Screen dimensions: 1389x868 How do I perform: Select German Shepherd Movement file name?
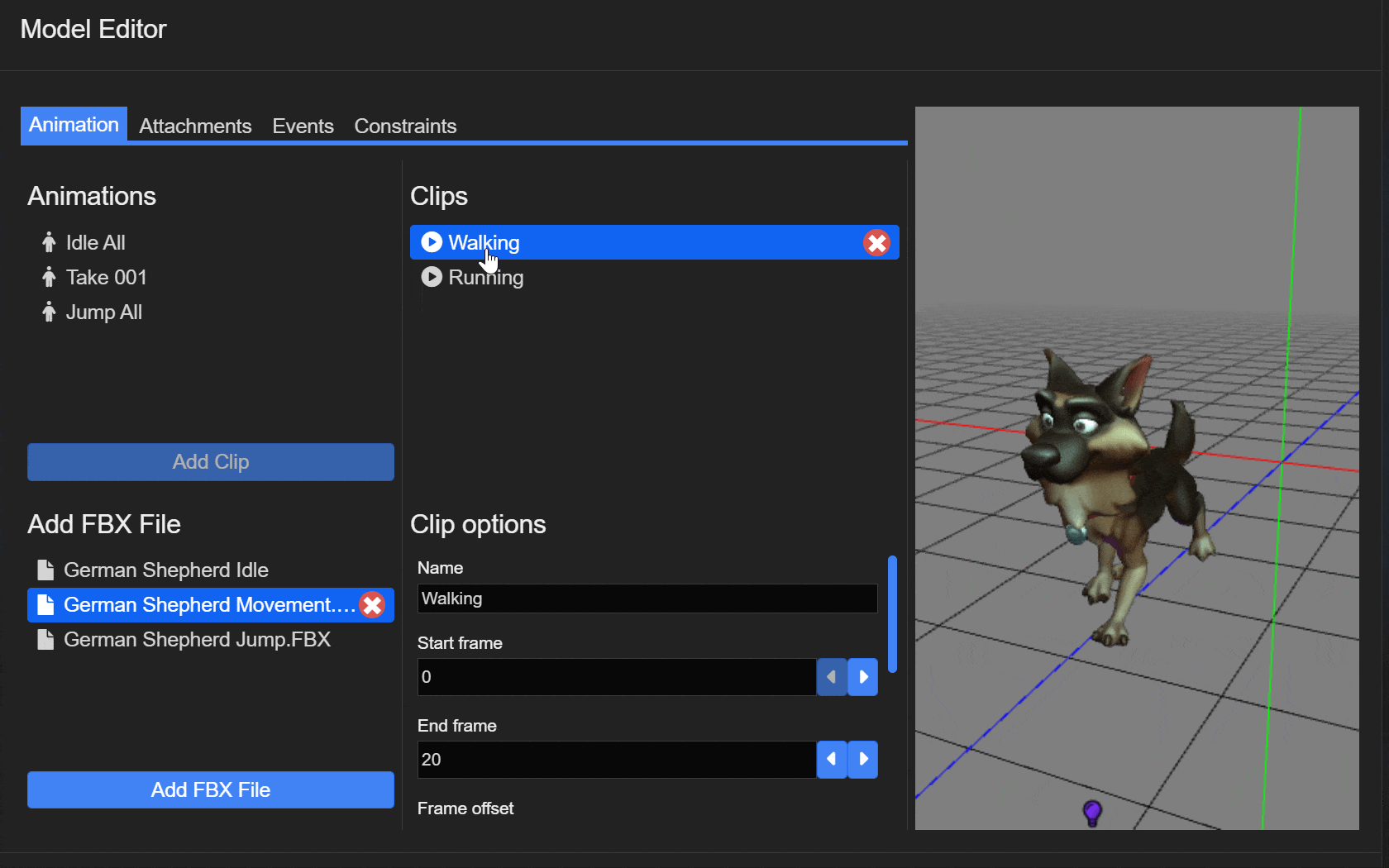(209, 604)
